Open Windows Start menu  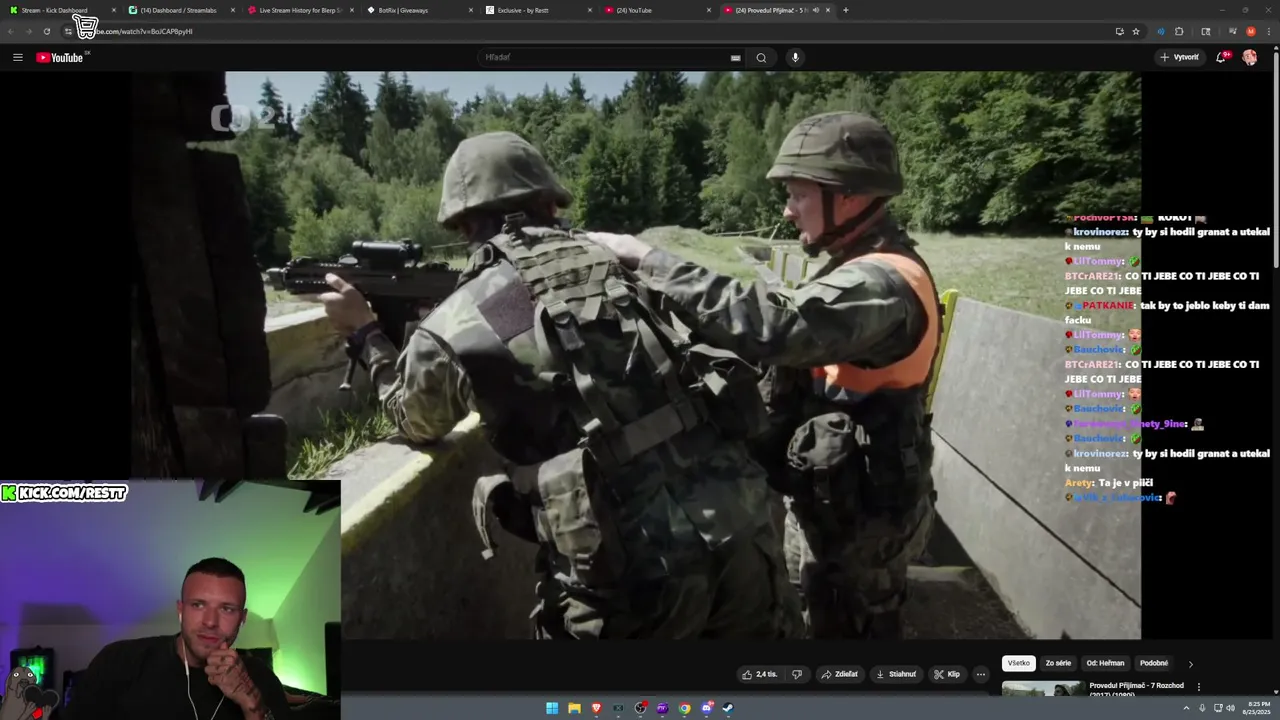(552, 708)
